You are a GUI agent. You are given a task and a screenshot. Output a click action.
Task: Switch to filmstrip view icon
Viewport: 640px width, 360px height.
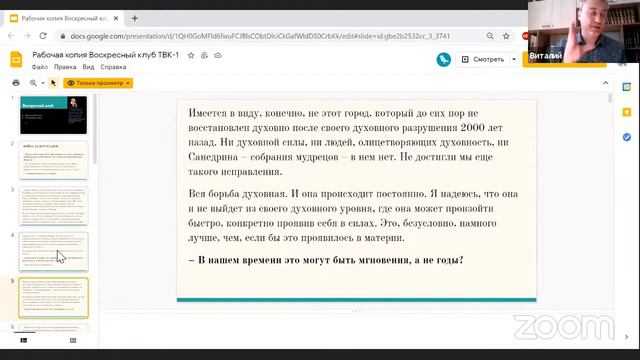[x=24, y=340]
